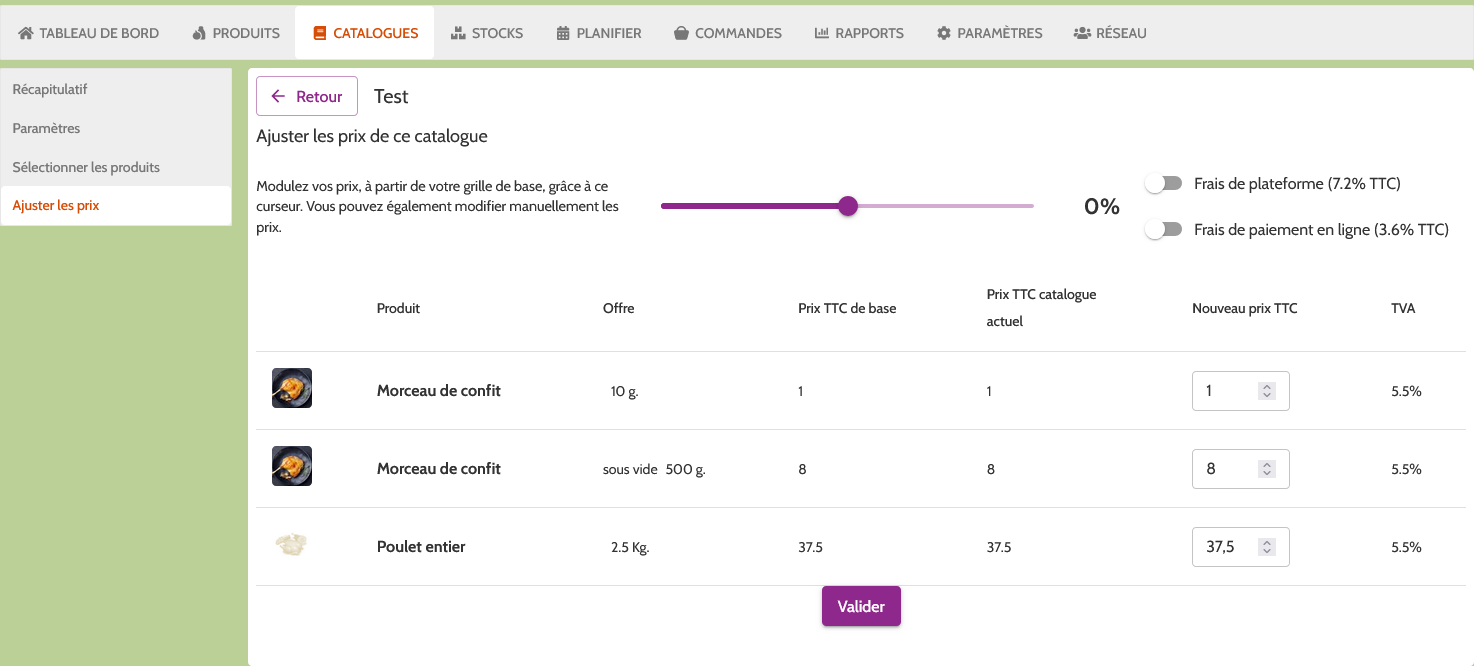
Task: Click the home icon beside Tableau de bord
Action: click(x=26, y=33)
